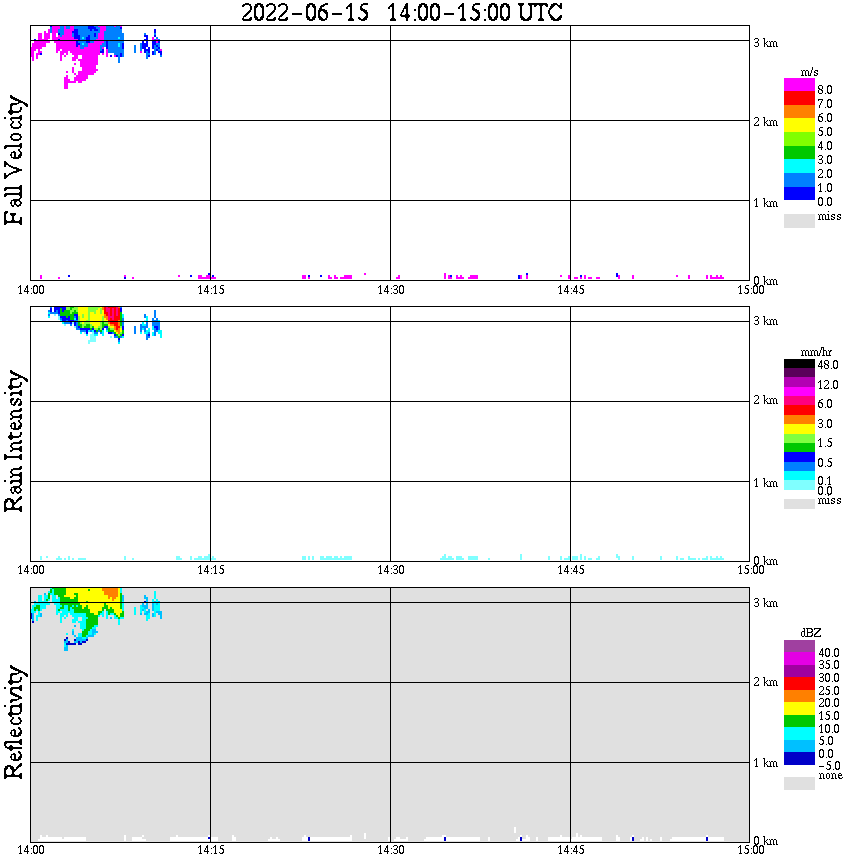Click the '5.0' value in the Fall Velocity legend
The image size is (850, 868).
tap(825, 132)
